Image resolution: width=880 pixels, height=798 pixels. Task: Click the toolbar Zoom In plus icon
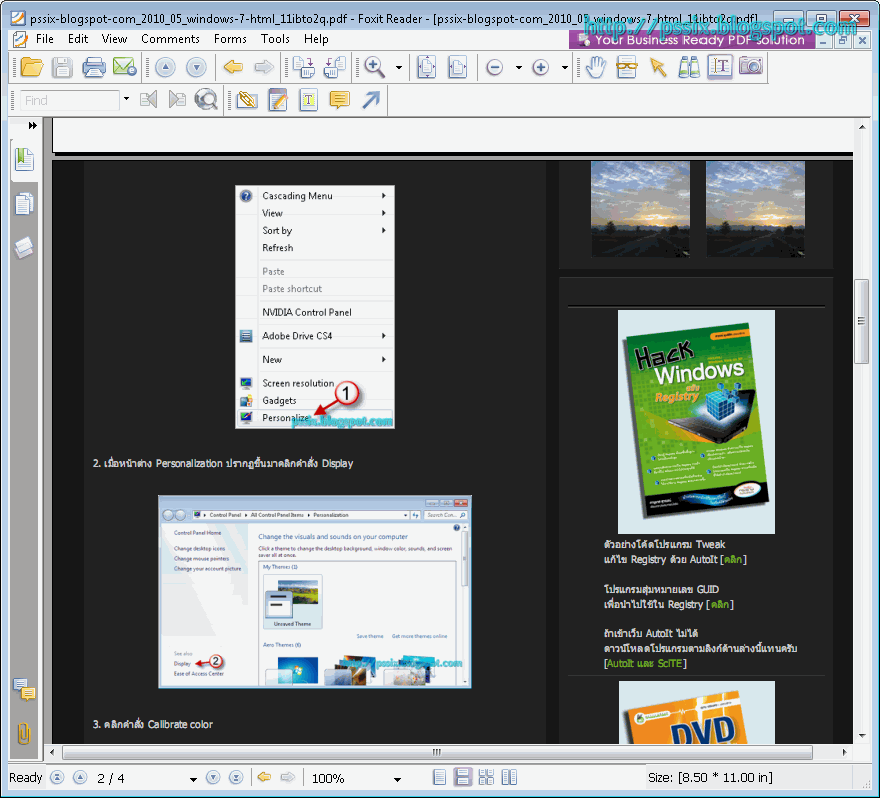click(x=540, y=67)
